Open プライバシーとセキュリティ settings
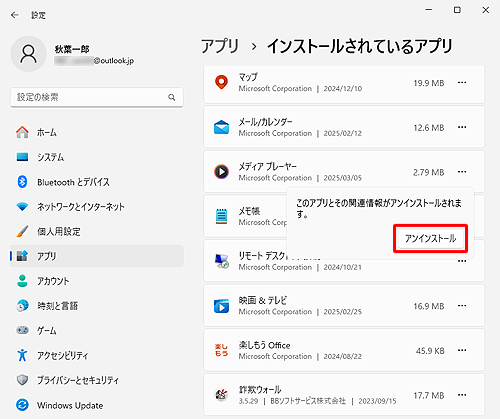The image size is (500, 419). [x=97, y=380]
